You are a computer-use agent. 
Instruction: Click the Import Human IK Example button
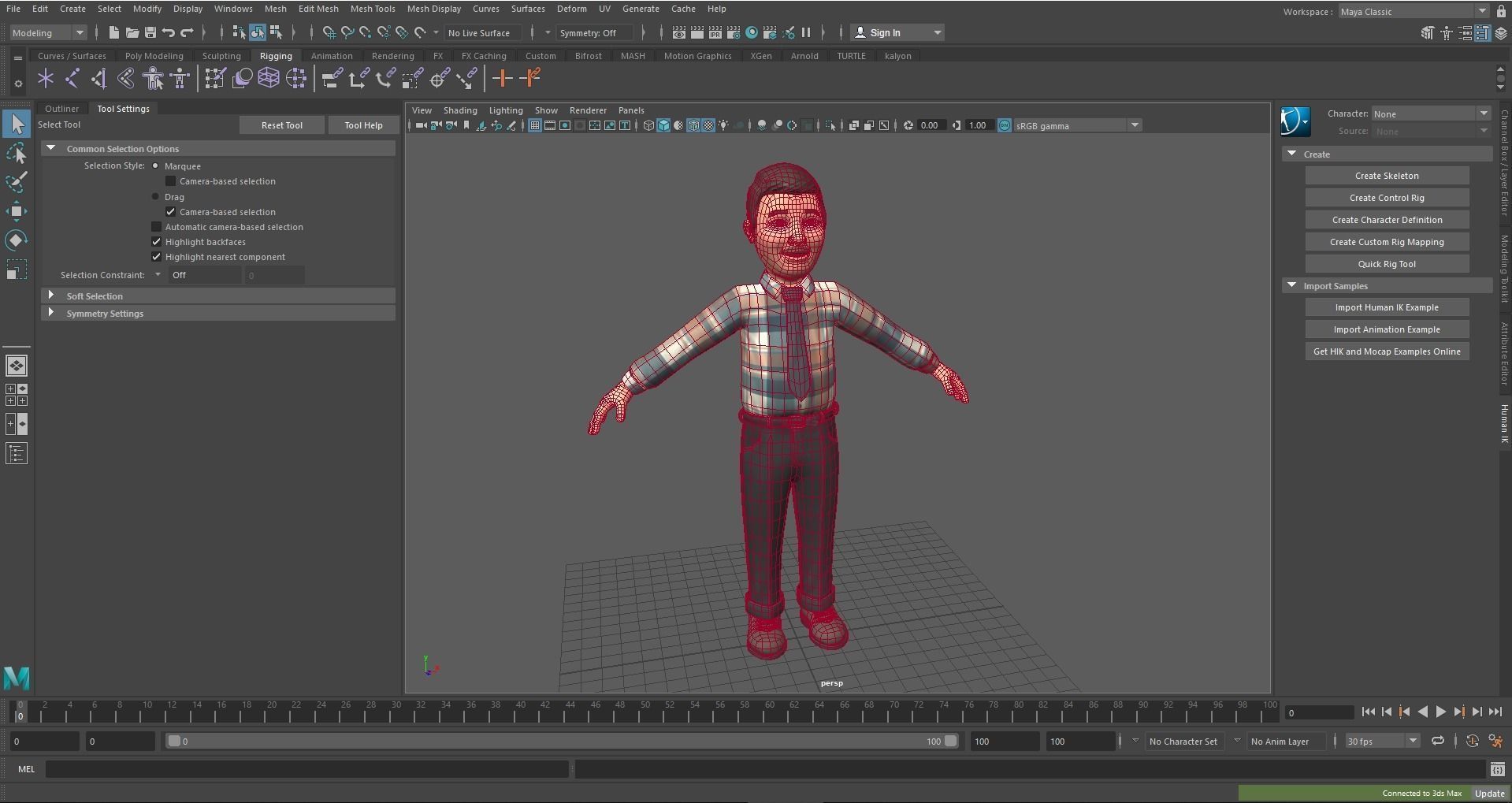click(1387, 307)
